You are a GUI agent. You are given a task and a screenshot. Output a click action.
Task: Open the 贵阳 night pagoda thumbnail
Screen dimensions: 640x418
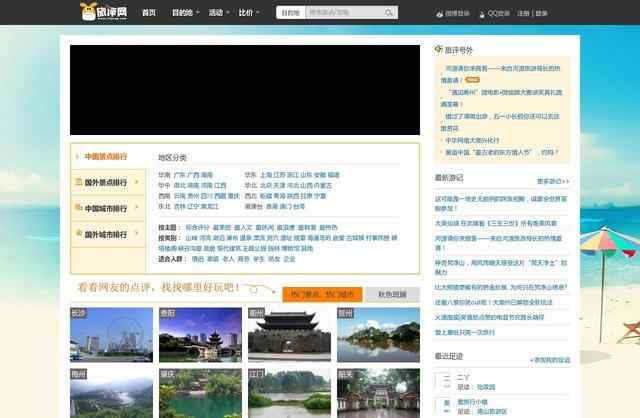click(x=200, y=335)
